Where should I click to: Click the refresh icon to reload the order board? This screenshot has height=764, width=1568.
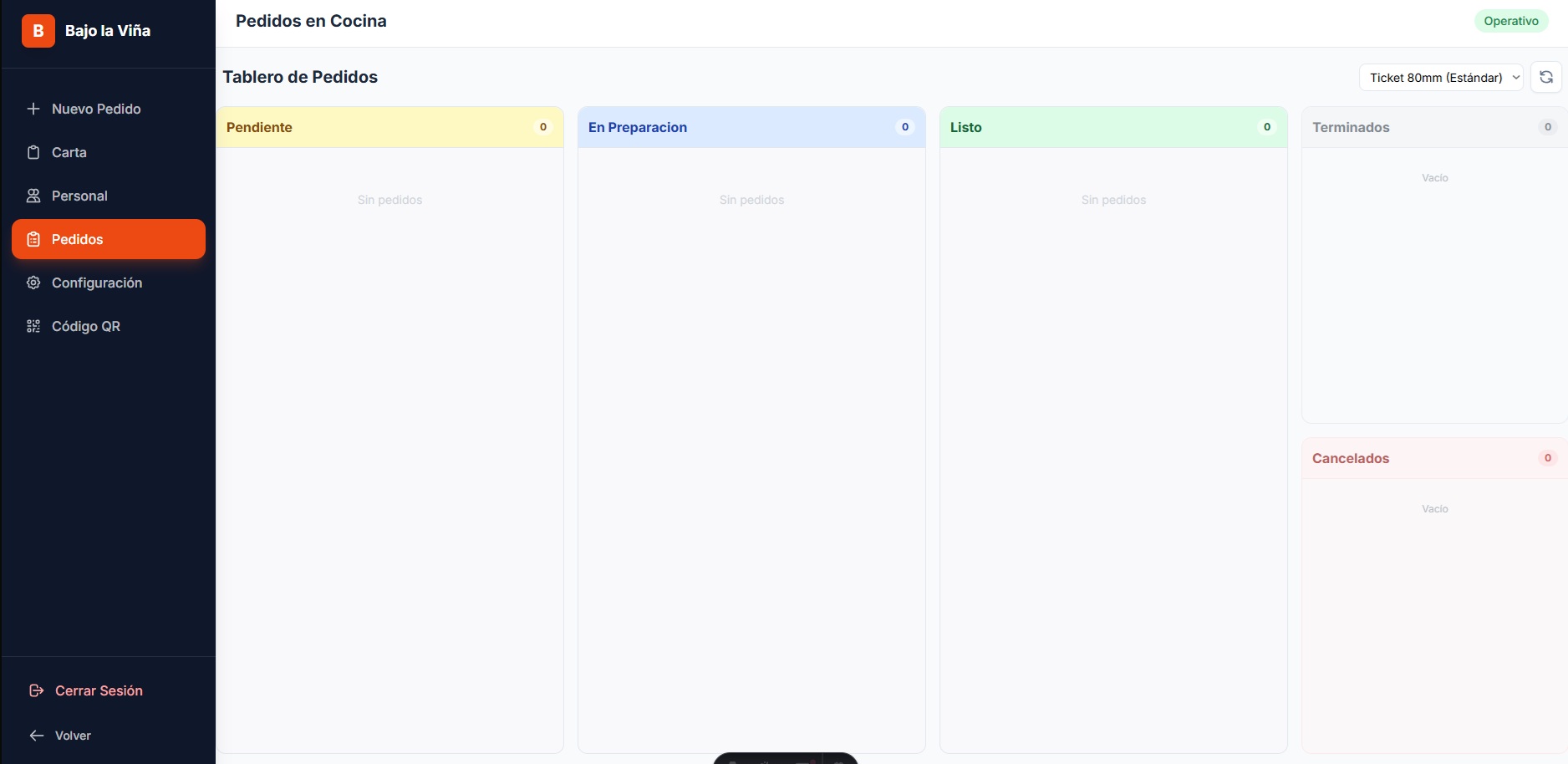click(1546, 77)
